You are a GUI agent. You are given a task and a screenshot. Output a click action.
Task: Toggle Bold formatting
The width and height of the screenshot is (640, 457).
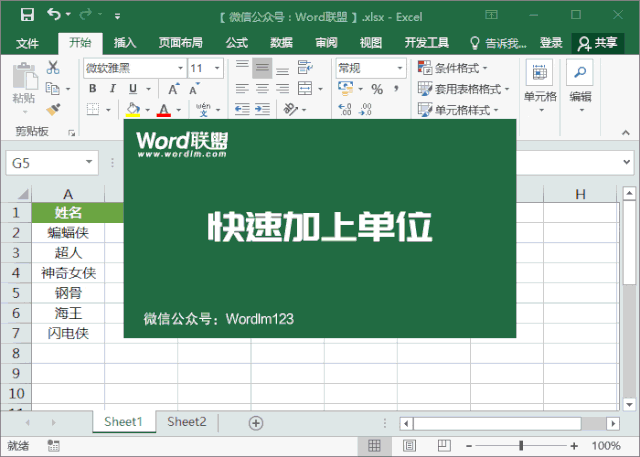click(x=93, y=89)
